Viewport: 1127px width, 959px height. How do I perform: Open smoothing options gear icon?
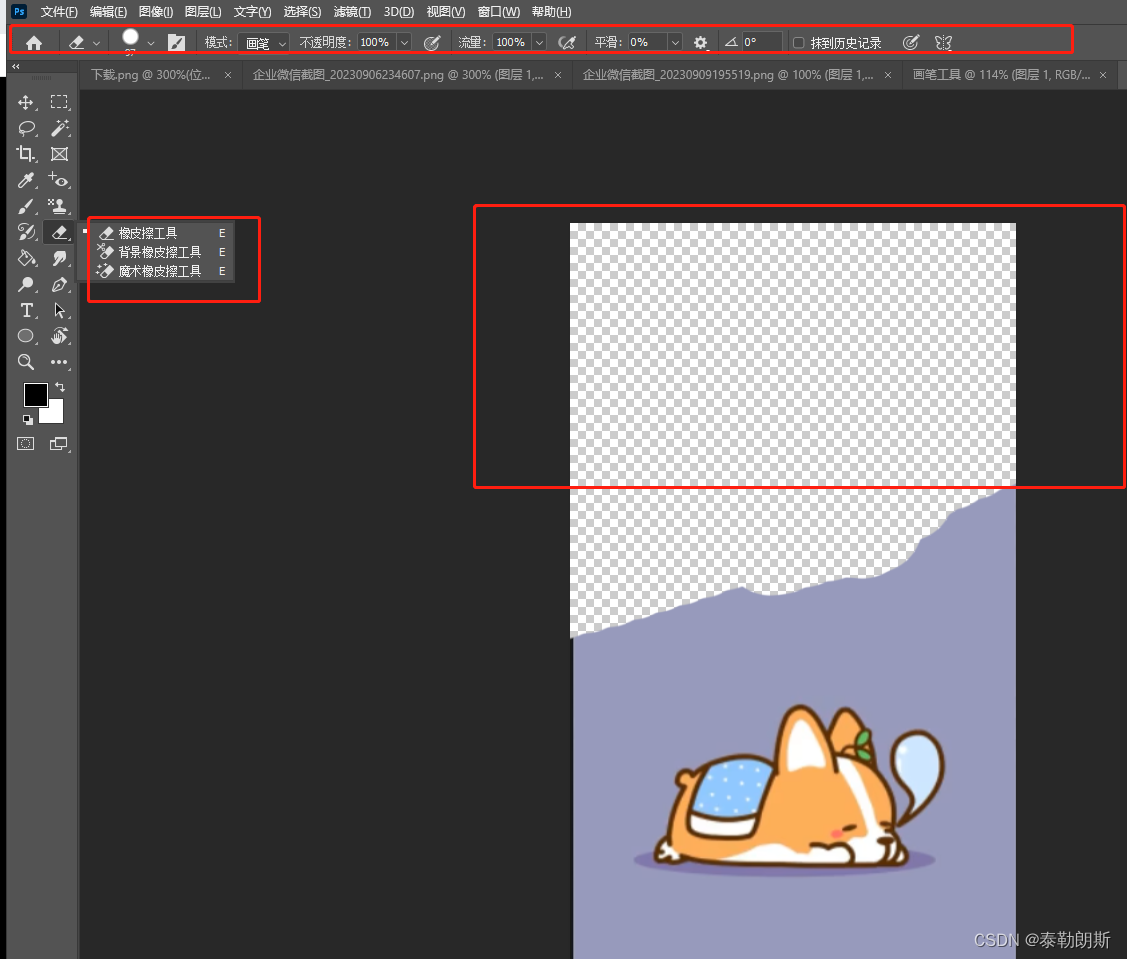(700, 43)
